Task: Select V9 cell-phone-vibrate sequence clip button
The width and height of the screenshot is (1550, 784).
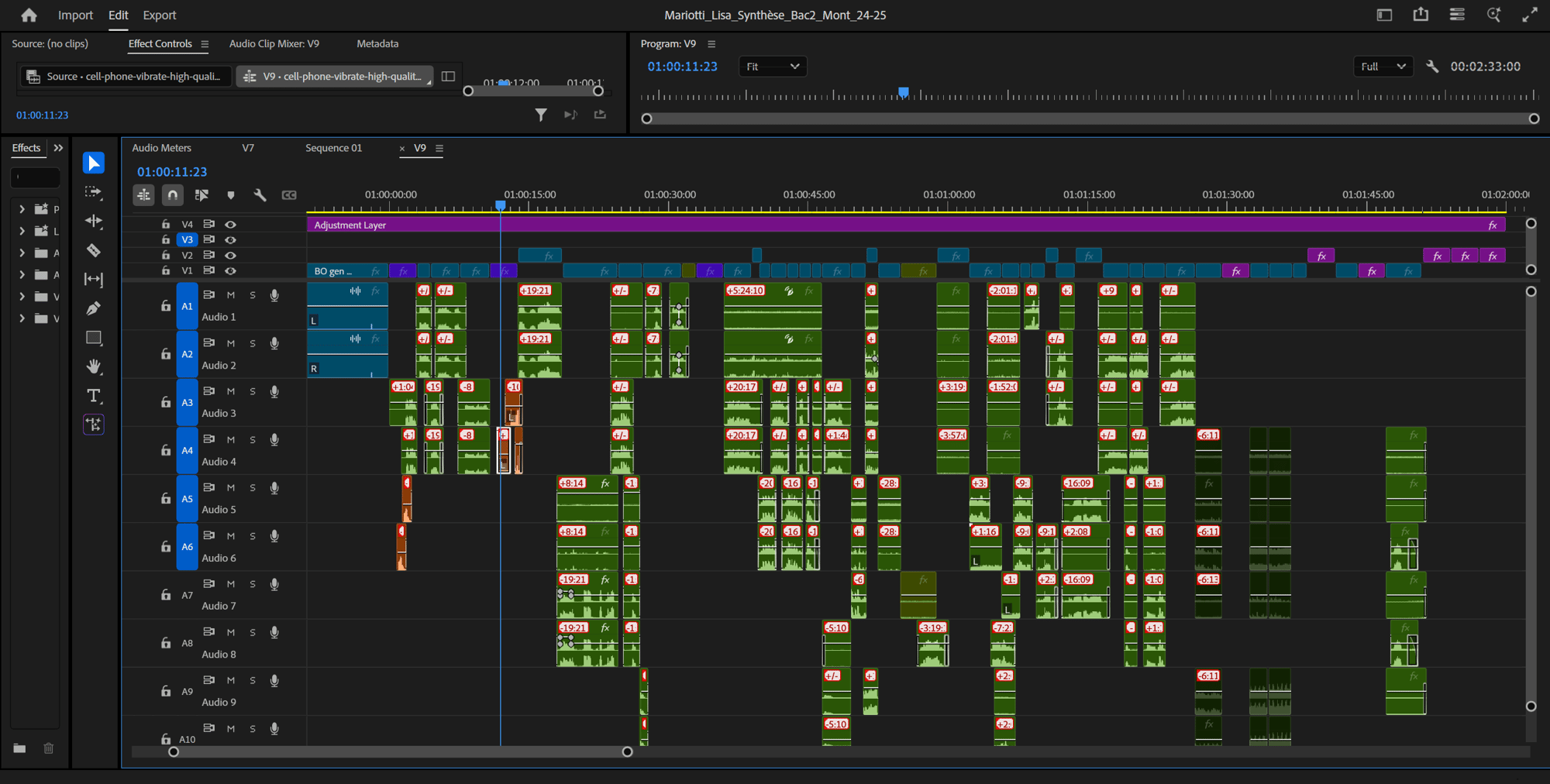Action: (335, 76)
